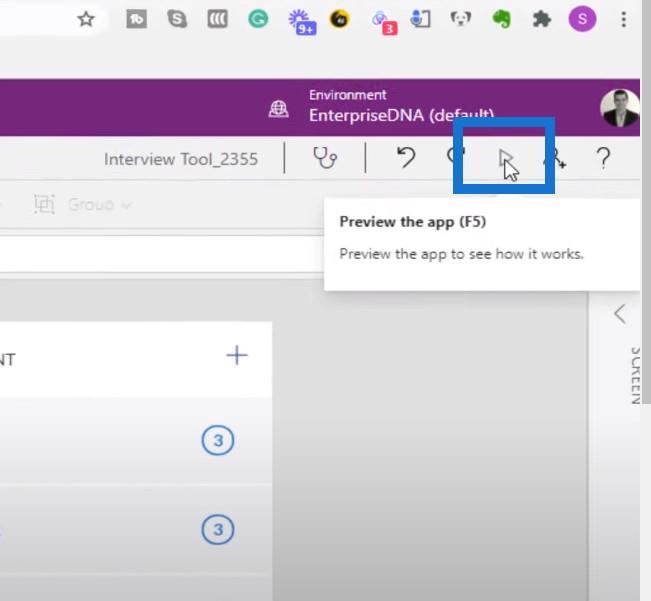The height and width of the screenshot is (601, 651).
Task: Run the App checker stethoscope
Action: 325,158
